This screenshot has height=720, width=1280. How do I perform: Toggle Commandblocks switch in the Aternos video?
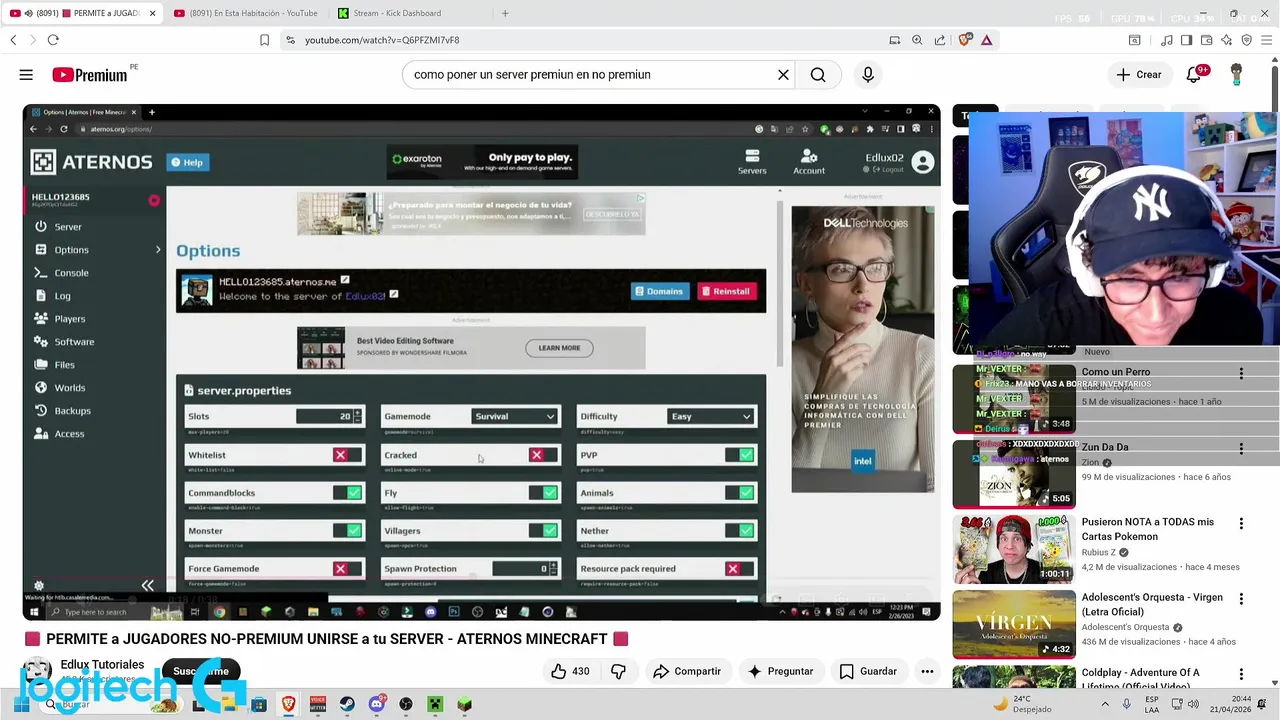(x=348, y=493)
